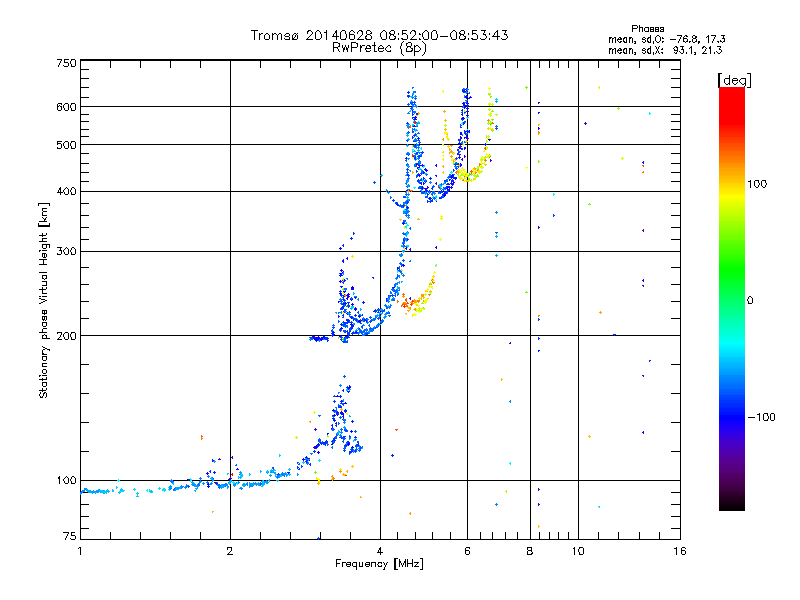Click the plot title 'Tromsø 20140628 08:52:00-08:53:43'

(x=379, y=35)
